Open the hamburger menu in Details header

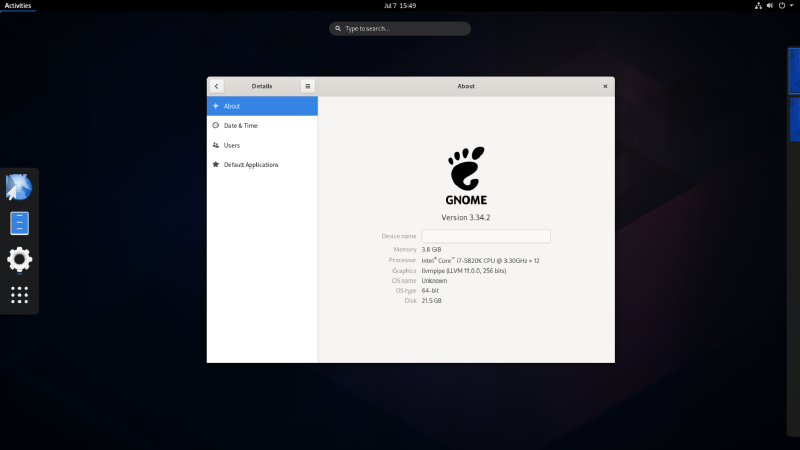(x=308, y=86)
